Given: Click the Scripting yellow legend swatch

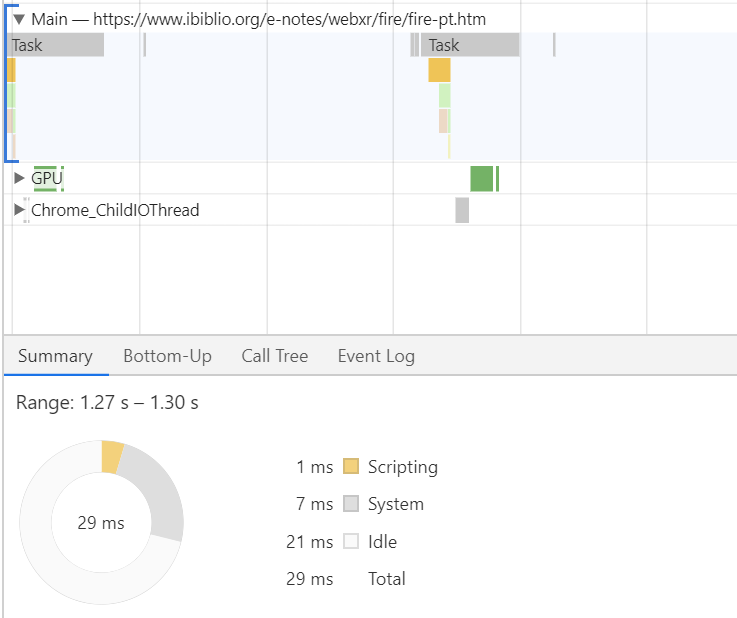Looking at the screenshot, I should (350, 467).
